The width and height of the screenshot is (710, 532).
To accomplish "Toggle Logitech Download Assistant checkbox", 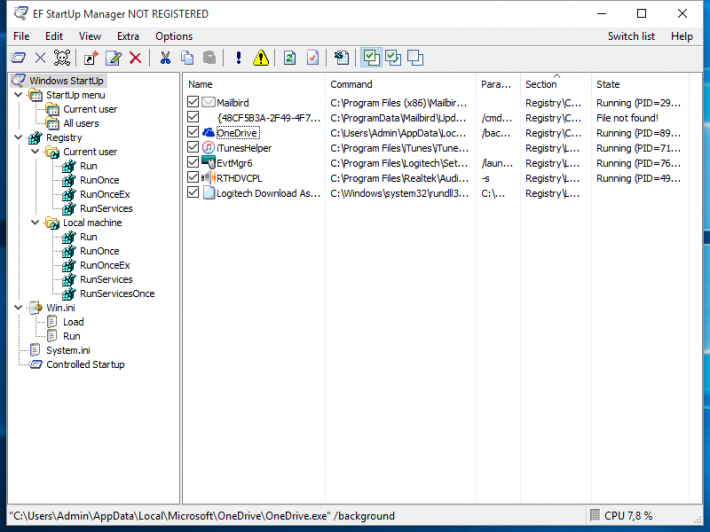I will click(x=193, y=192).
